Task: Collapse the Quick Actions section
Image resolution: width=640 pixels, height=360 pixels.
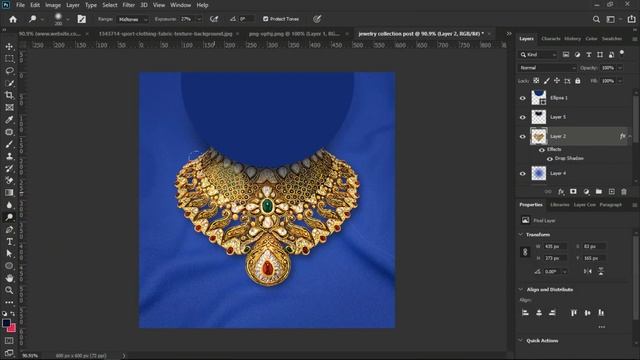Action: 521,340
